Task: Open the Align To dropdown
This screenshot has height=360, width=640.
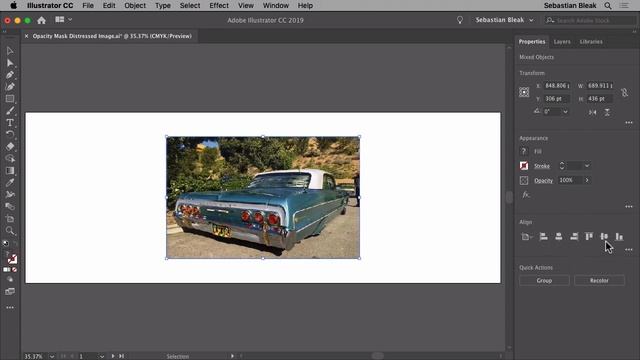Action: tap(527, 237)
